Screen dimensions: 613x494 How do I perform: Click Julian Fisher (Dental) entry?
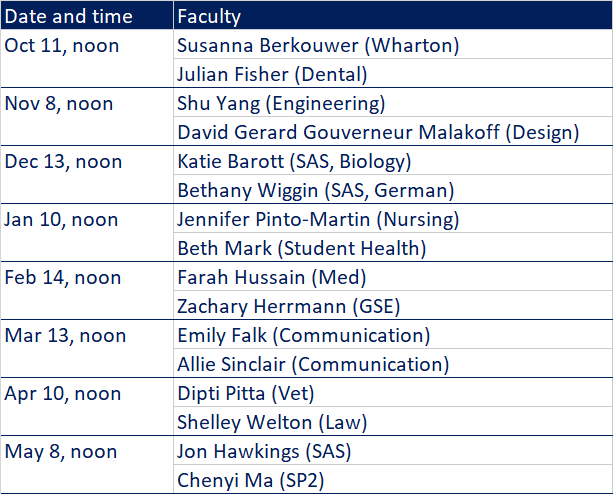[x=393, y=73]
